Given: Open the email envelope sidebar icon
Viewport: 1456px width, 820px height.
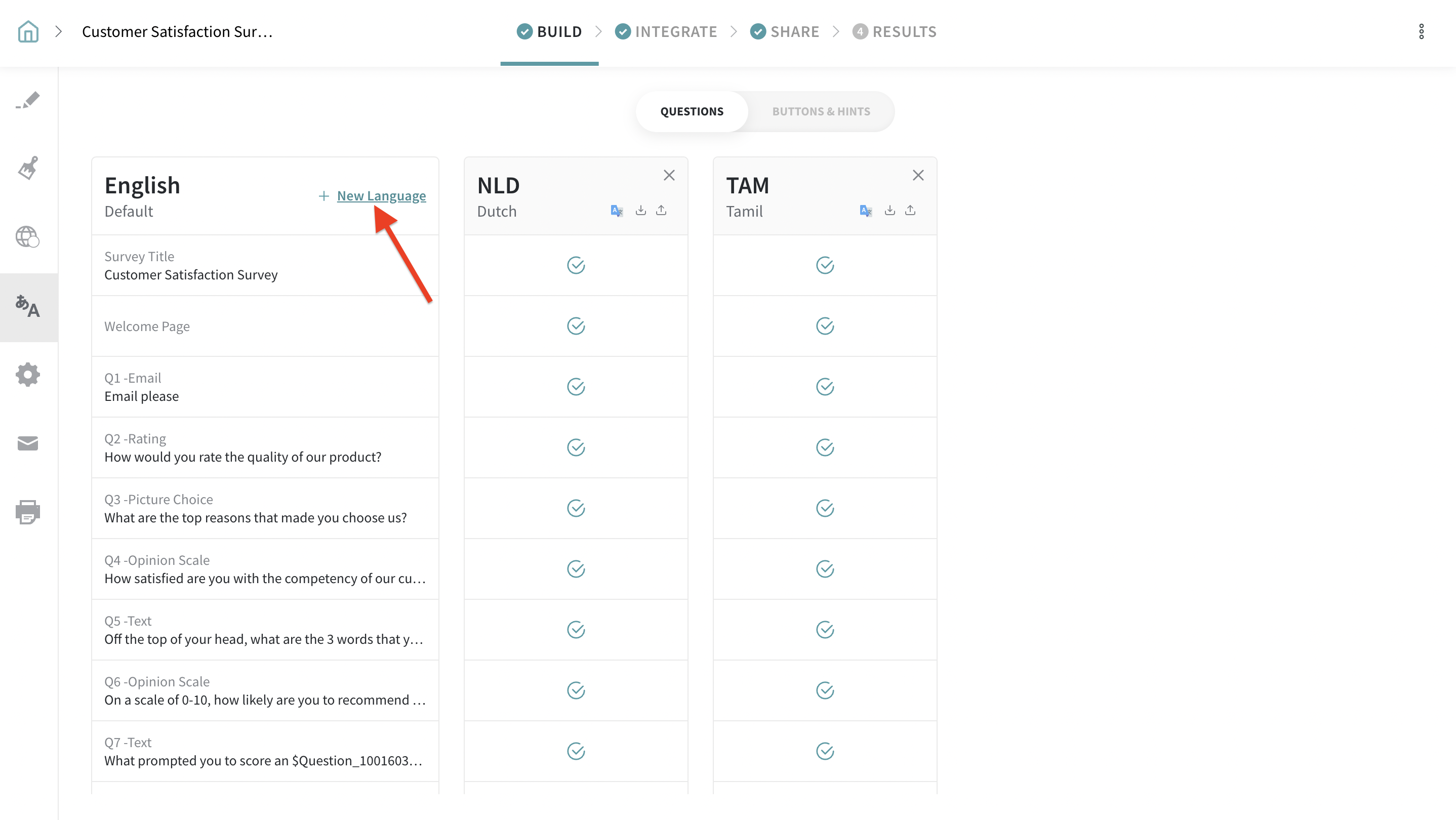Looking at the screenshot, I should pyautogui.click(x=28, y=443).
